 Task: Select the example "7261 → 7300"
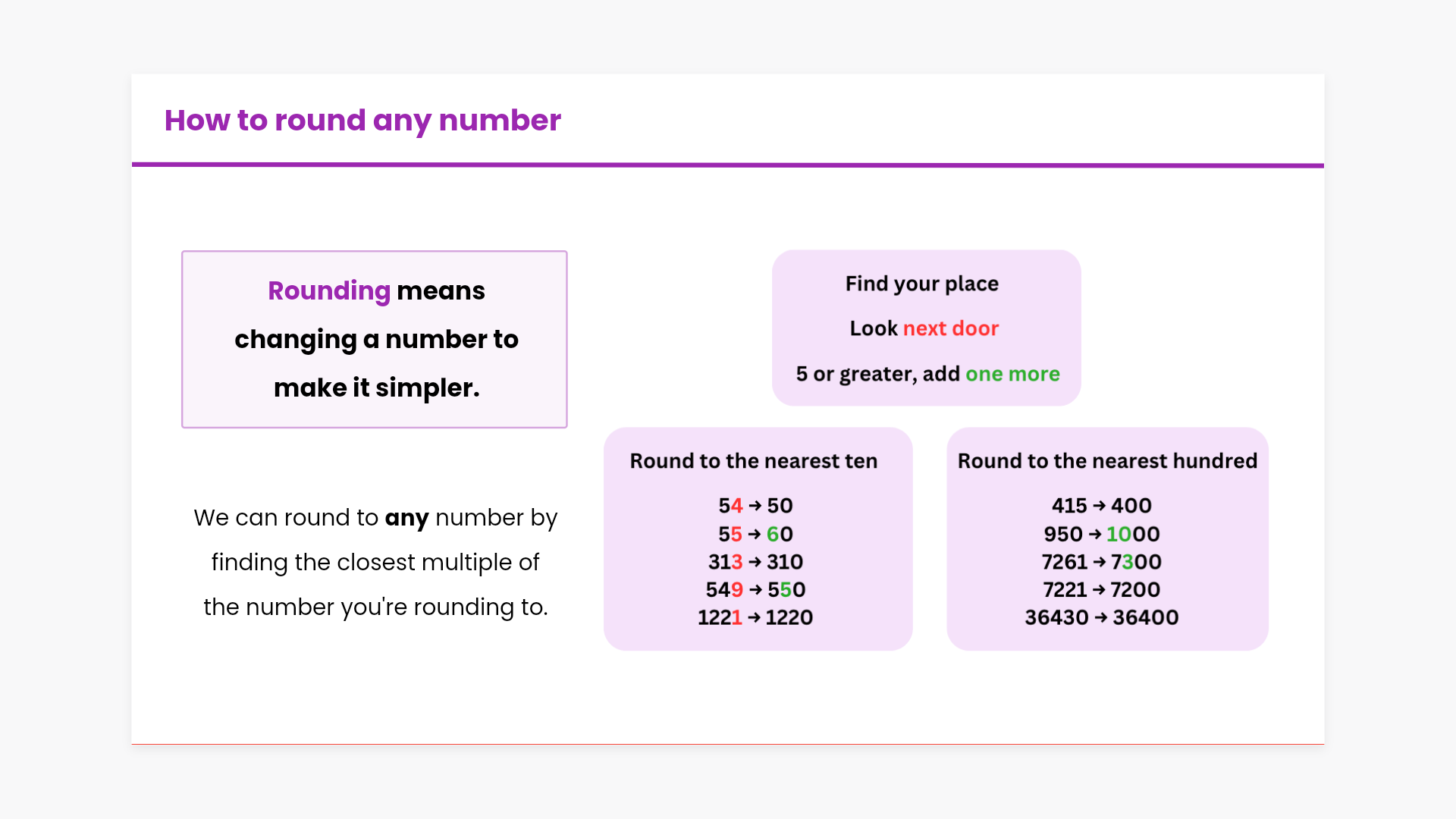(1101, 562)
